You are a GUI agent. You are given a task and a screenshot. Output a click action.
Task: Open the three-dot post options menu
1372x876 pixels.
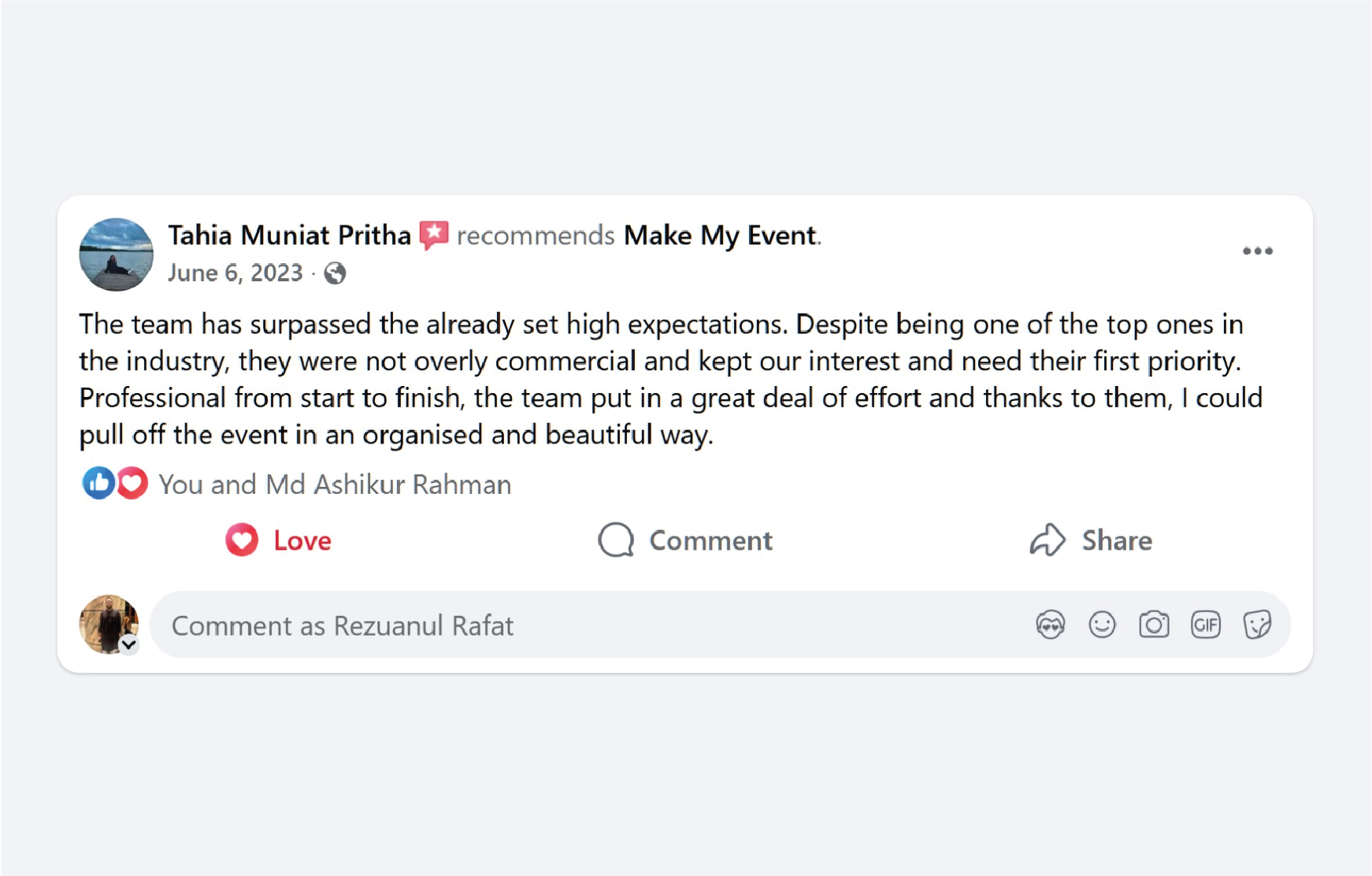click(1257, 251)
